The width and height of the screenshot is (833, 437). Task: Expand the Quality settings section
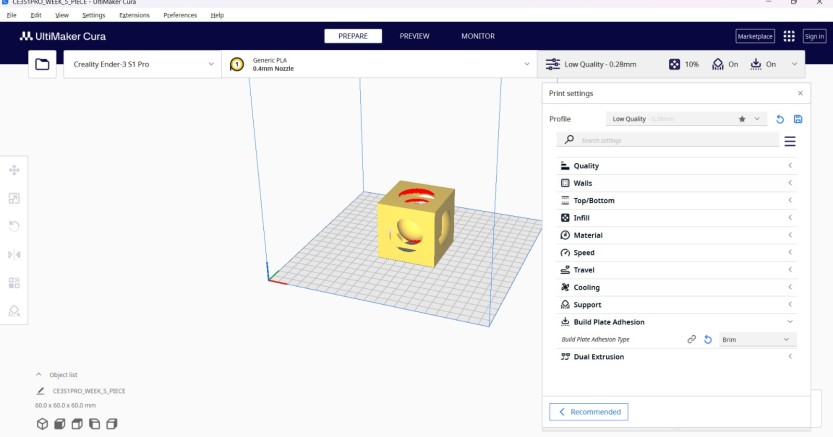tap(676, 166)
